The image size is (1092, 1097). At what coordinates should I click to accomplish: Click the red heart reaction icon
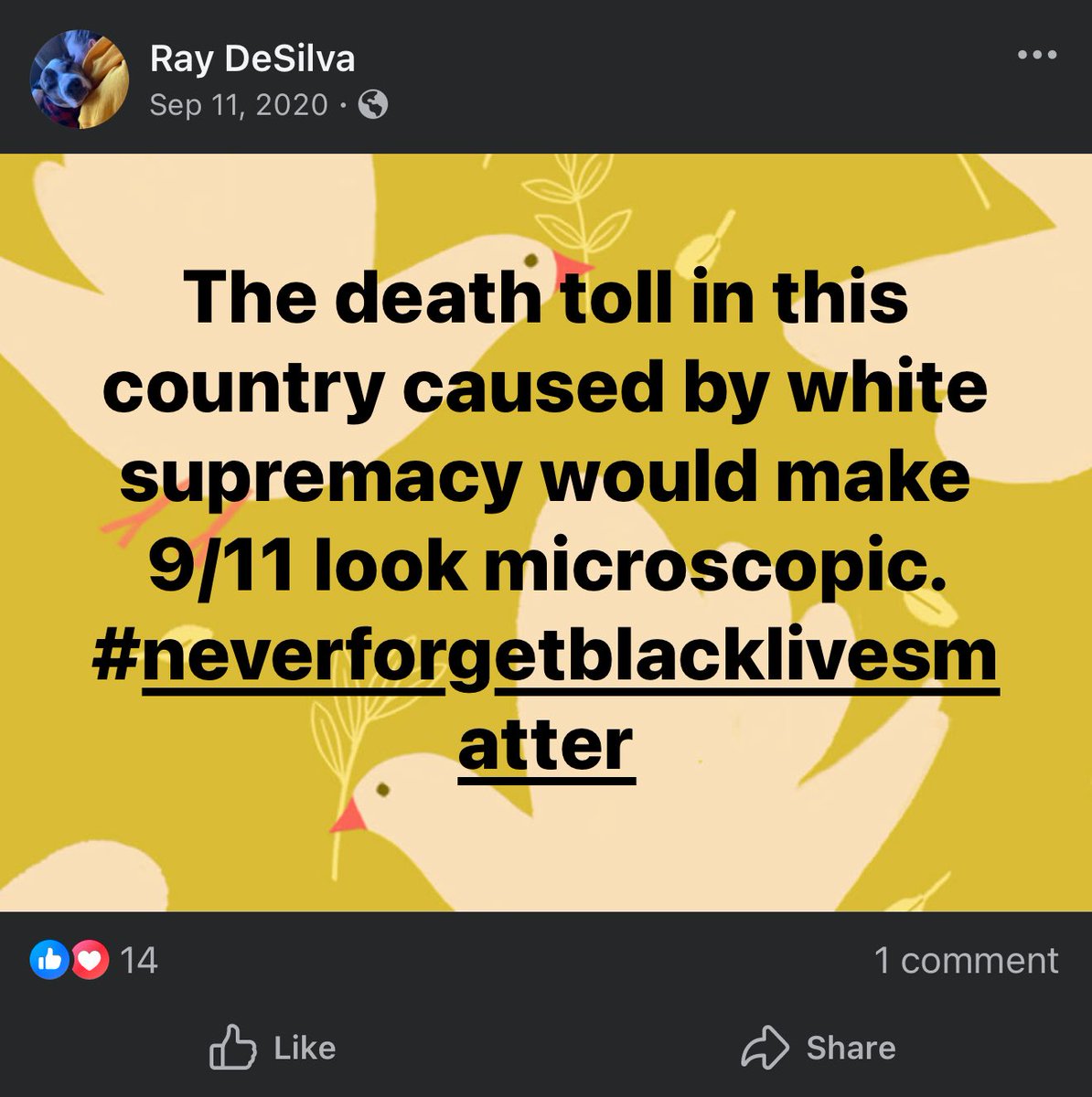(x=89, y=960)
